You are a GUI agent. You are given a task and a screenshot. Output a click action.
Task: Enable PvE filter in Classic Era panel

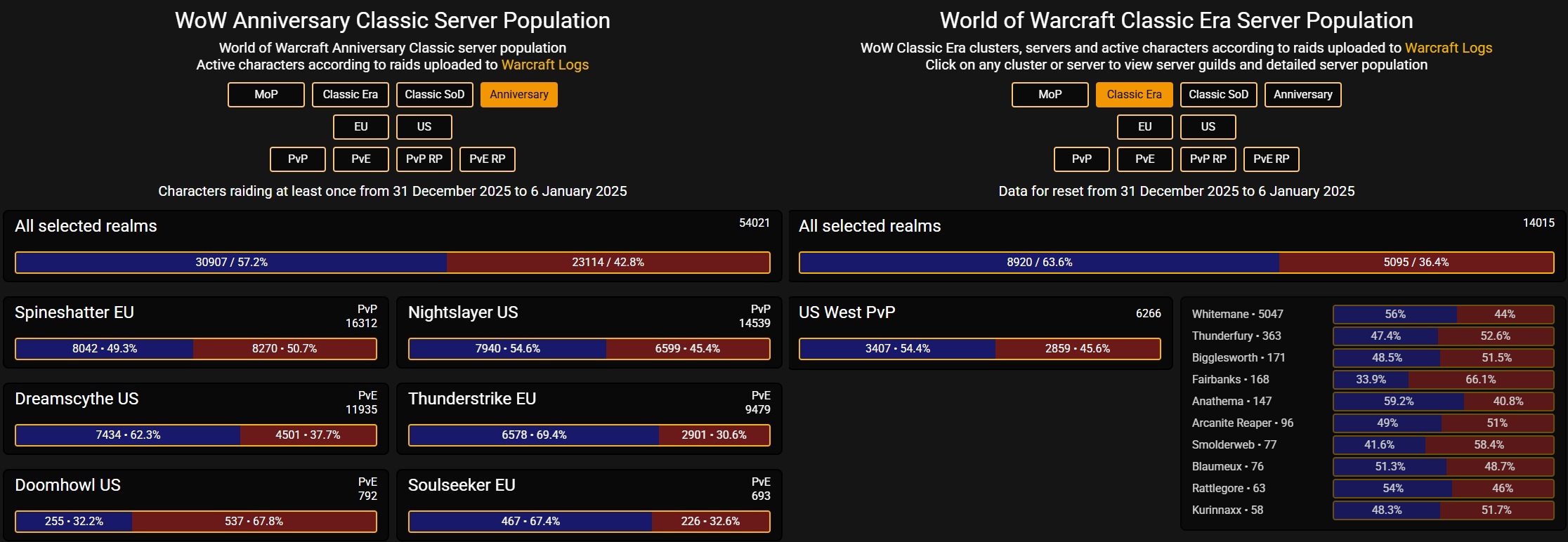pos(1145,159)
